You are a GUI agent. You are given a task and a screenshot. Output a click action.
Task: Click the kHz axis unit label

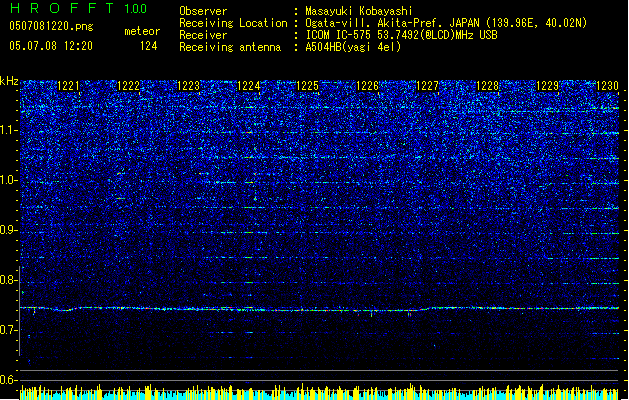(x=9, y=81)
